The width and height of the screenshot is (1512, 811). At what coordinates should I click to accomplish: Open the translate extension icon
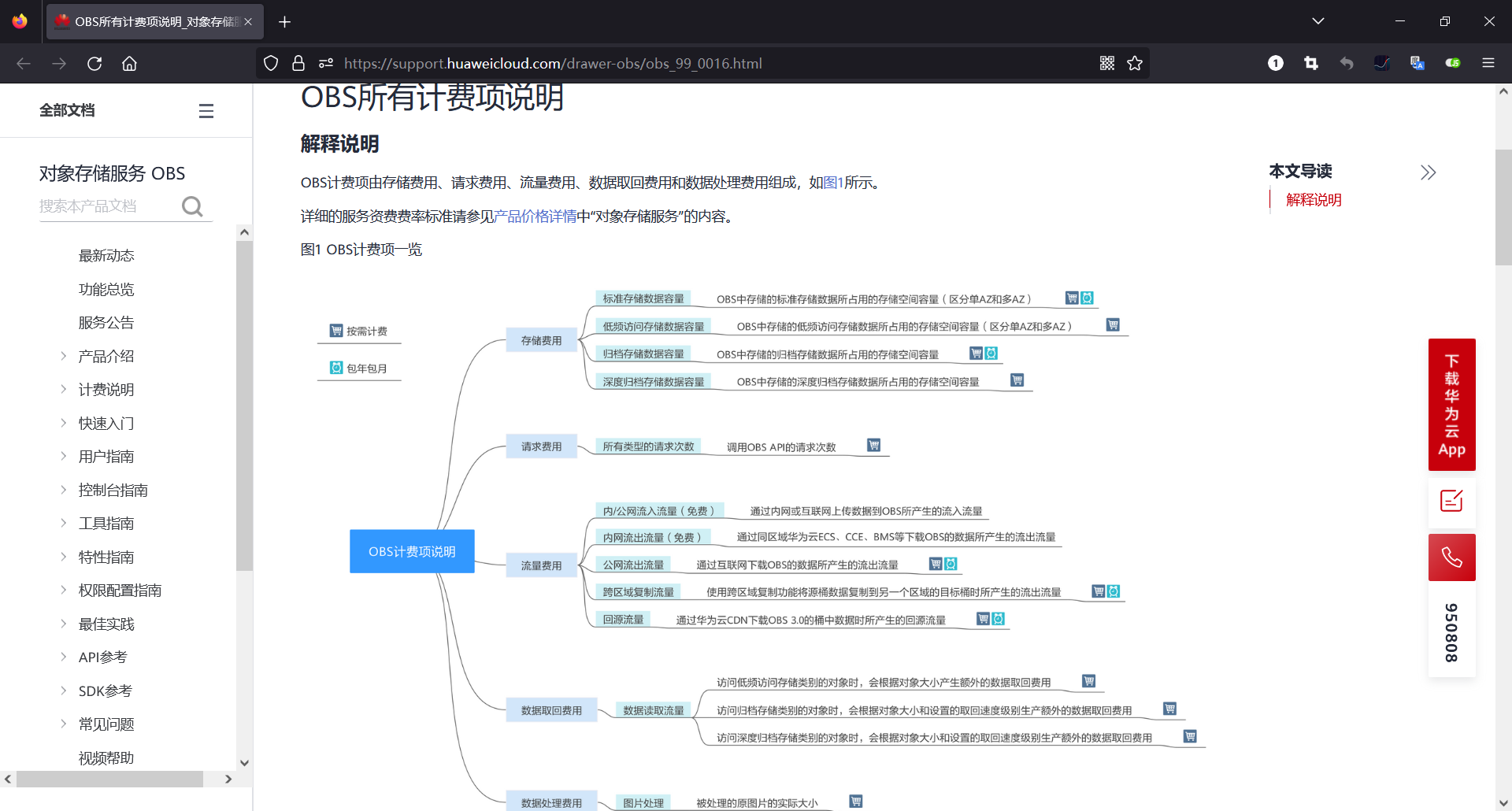[x=1417, y=63]
